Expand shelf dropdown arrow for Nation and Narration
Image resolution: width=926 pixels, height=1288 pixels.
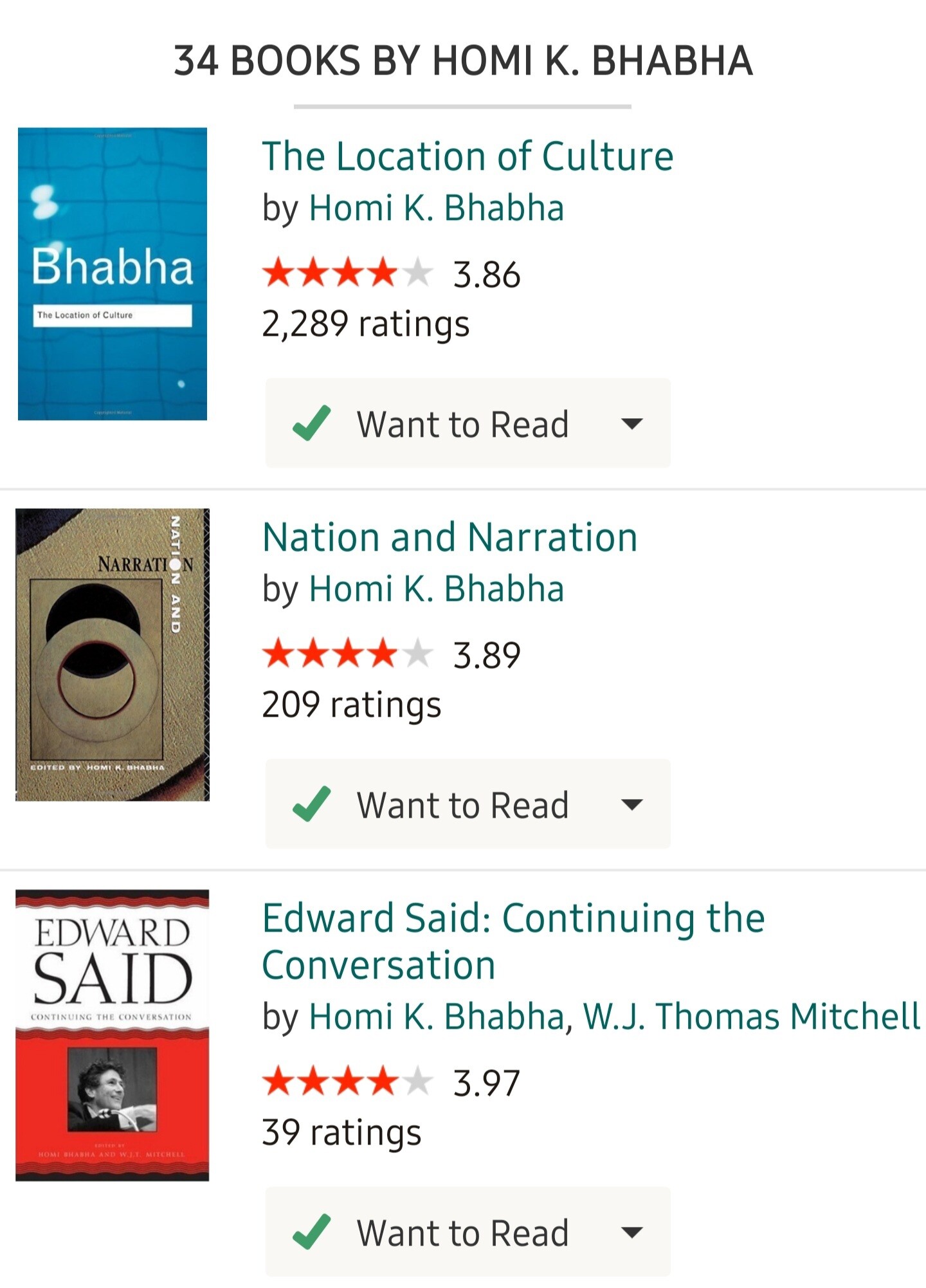(631, 804)
